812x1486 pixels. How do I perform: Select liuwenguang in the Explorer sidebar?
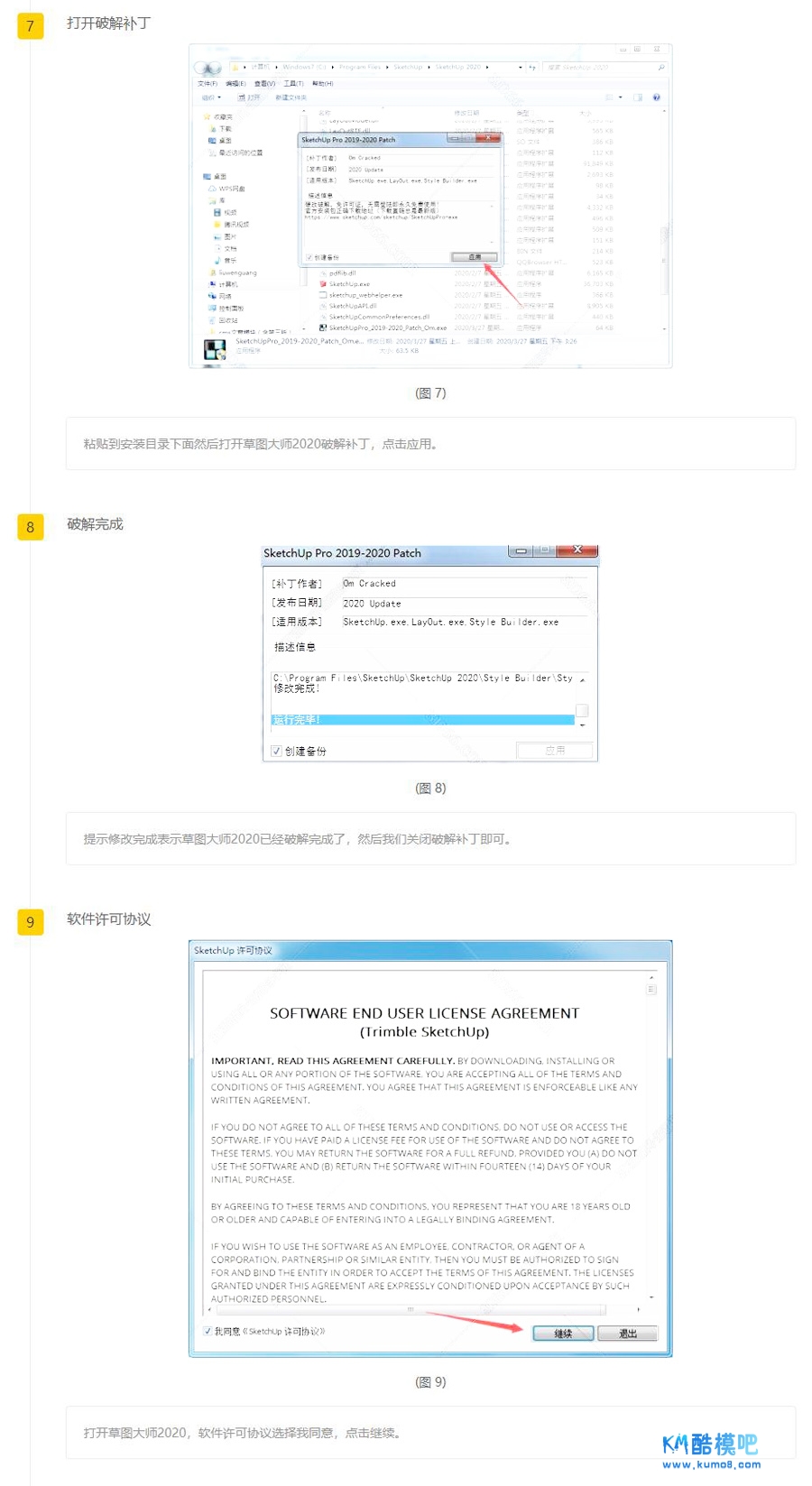233,272
